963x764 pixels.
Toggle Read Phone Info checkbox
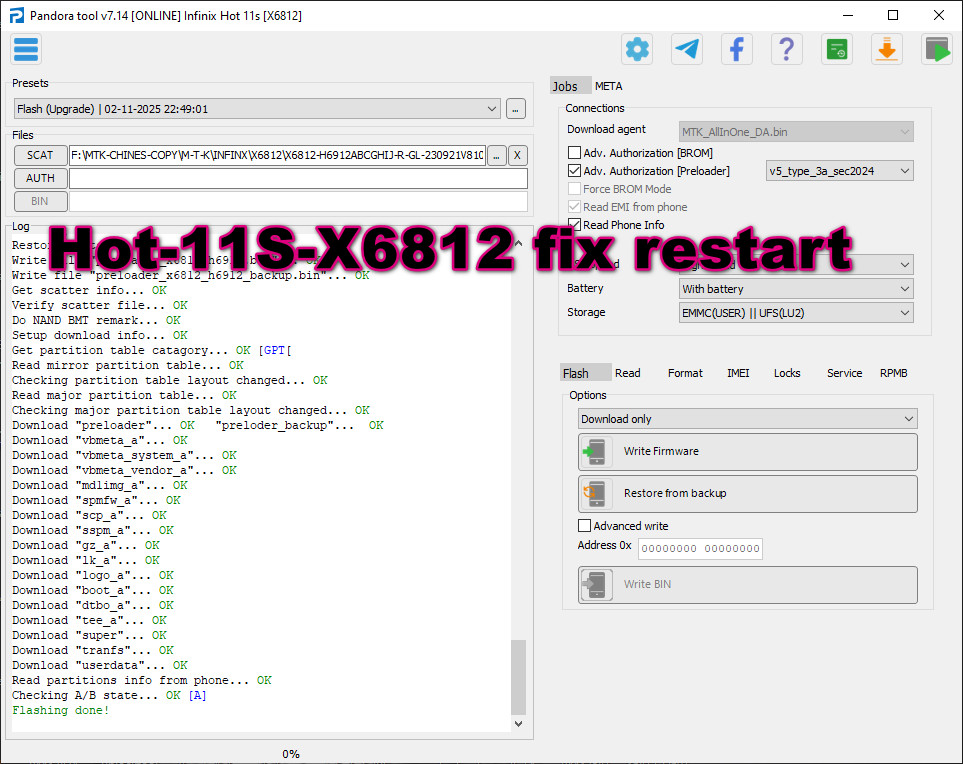coord(574,224)
